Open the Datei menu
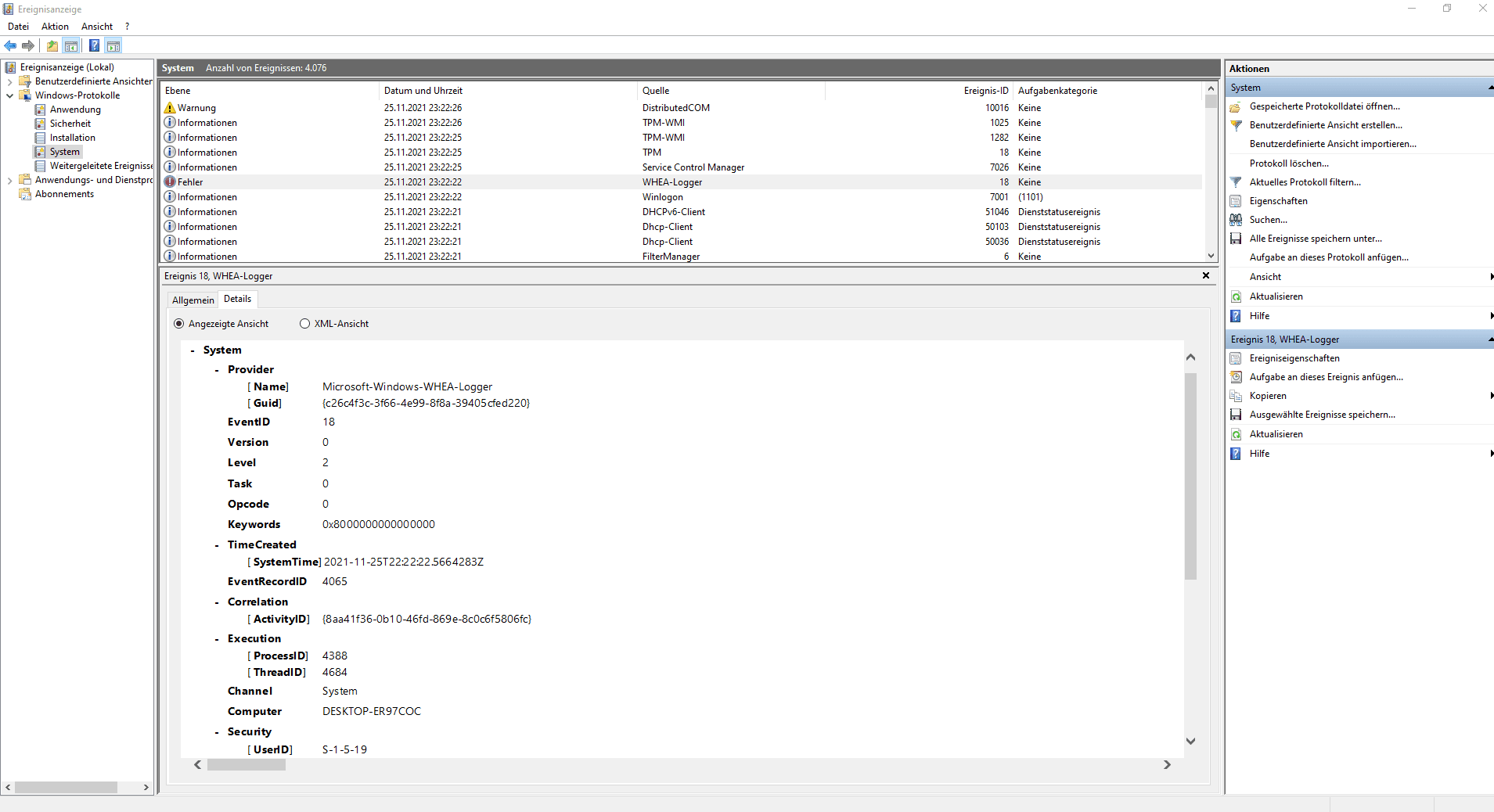Image resolution: width=1494 pixels, height=812 pixels. [18, 27]
